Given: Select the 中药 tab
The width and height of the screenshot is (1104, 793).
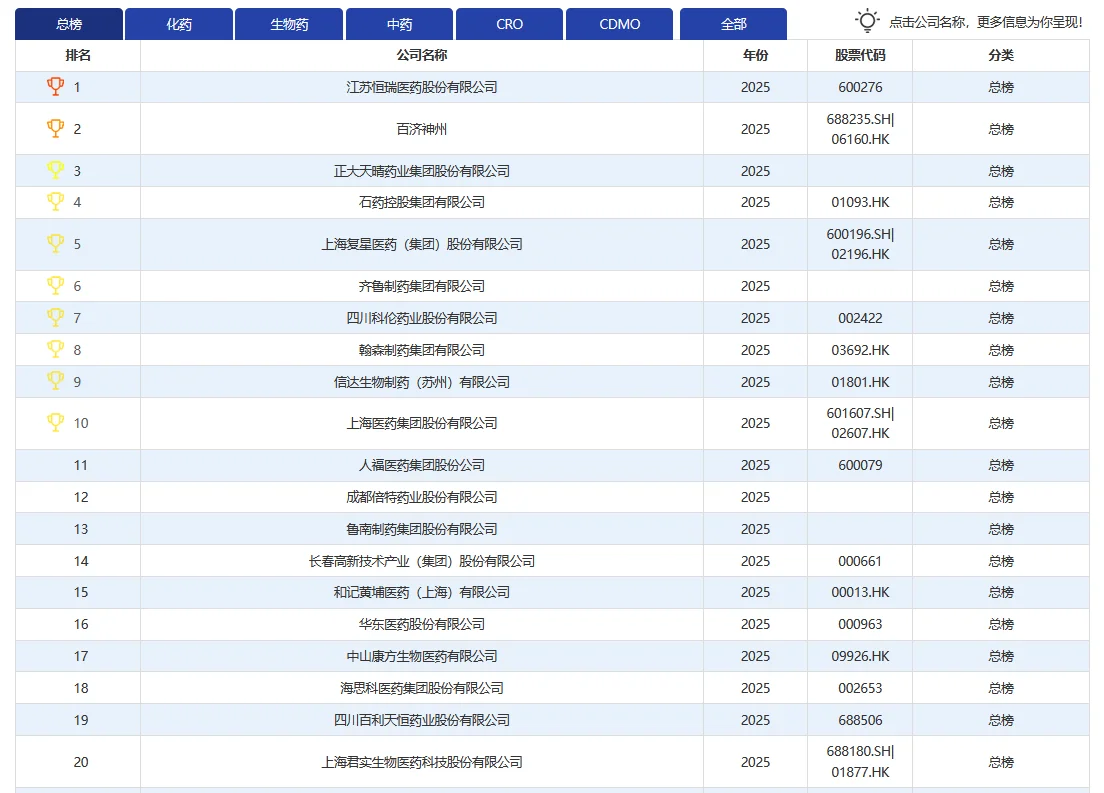Looking at the screenshot, I should [x=399, y=24].
